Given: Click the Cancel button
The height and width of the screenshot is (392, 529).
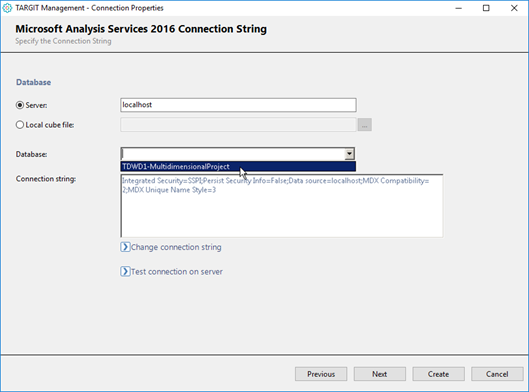Looking at the screenshot, I should pyautogui.click(x=497, y=374).
